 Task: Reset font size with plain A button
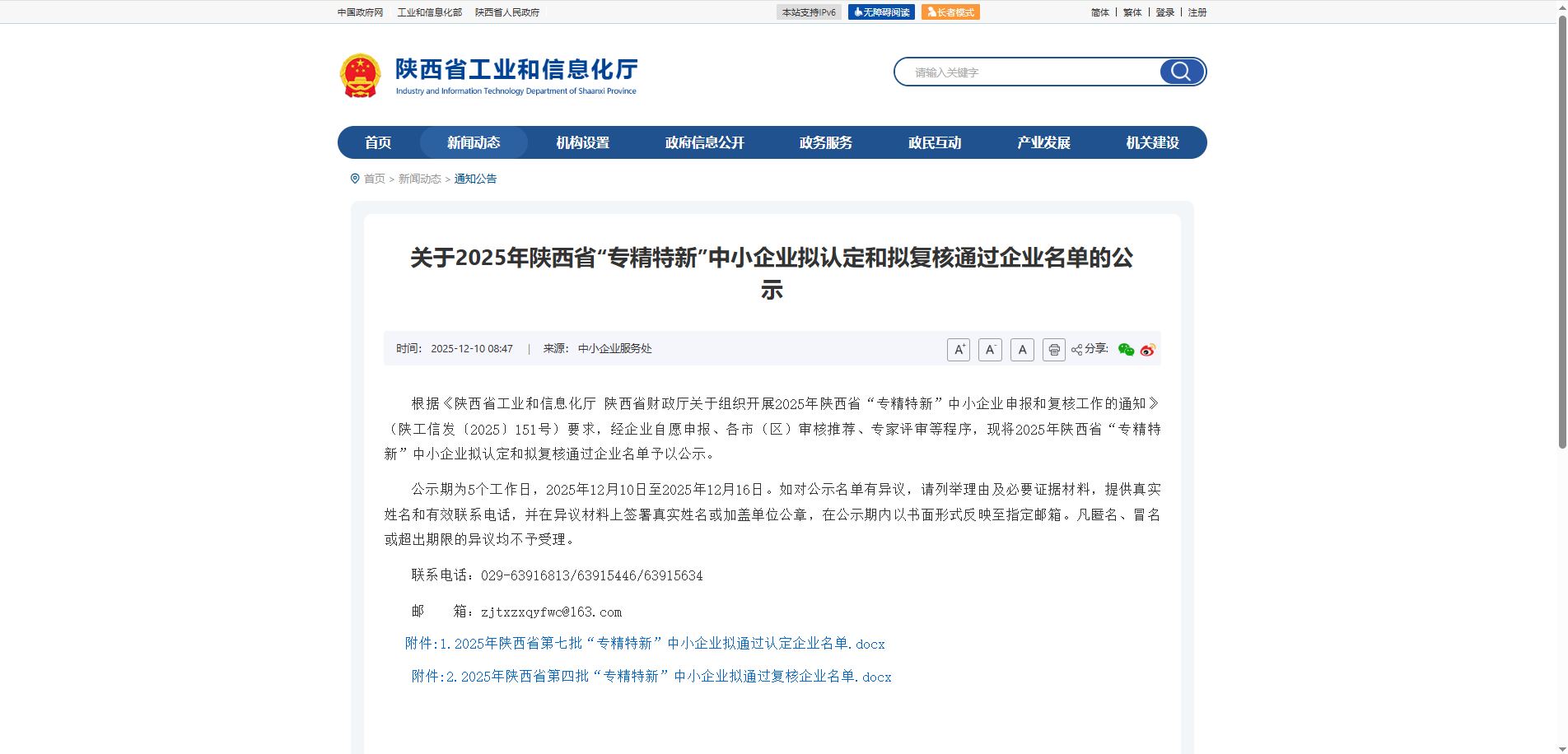coord(1022,350)
